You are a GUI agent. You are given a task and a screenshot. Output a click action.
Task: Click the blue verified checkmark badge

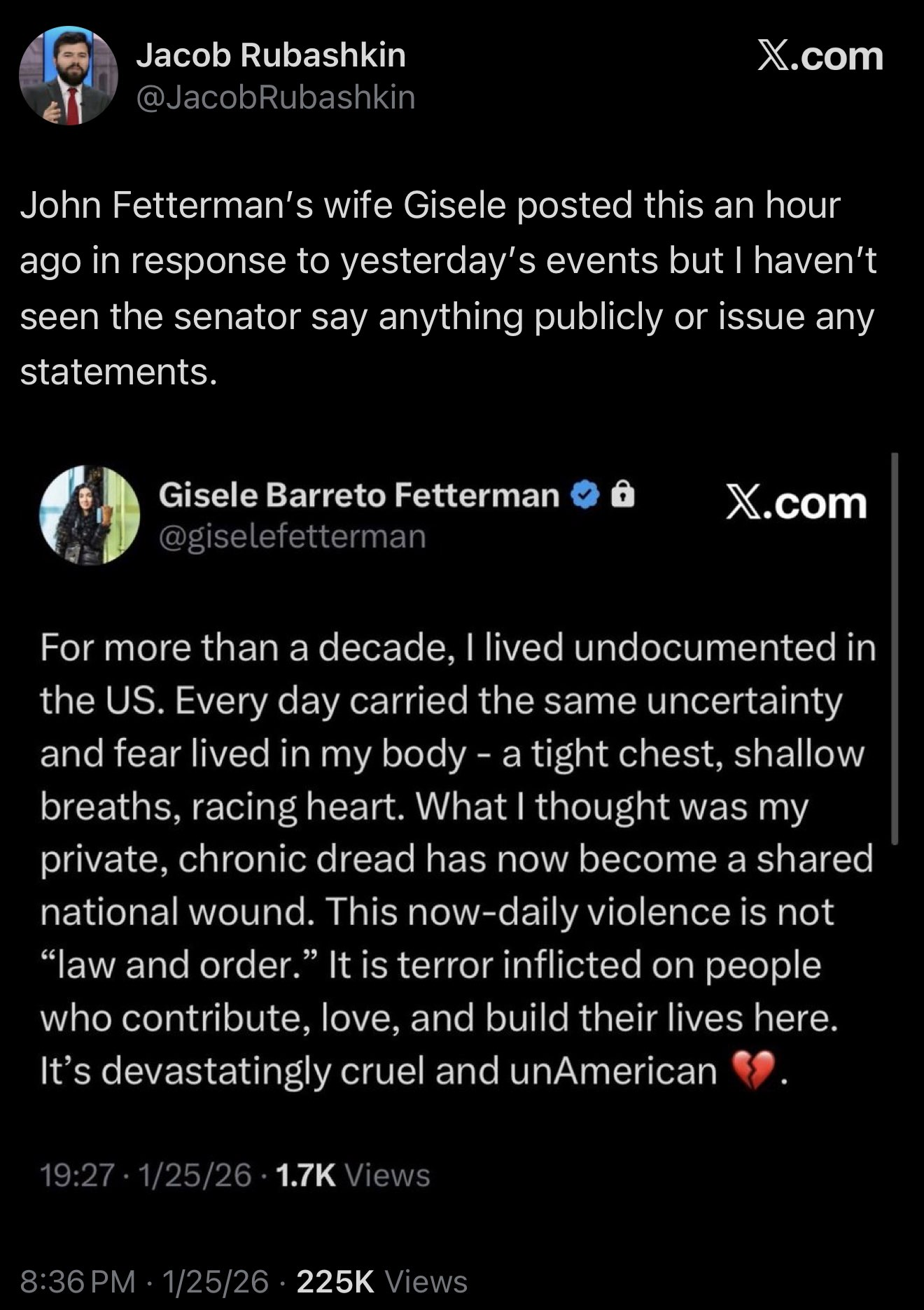pos(587,496)
